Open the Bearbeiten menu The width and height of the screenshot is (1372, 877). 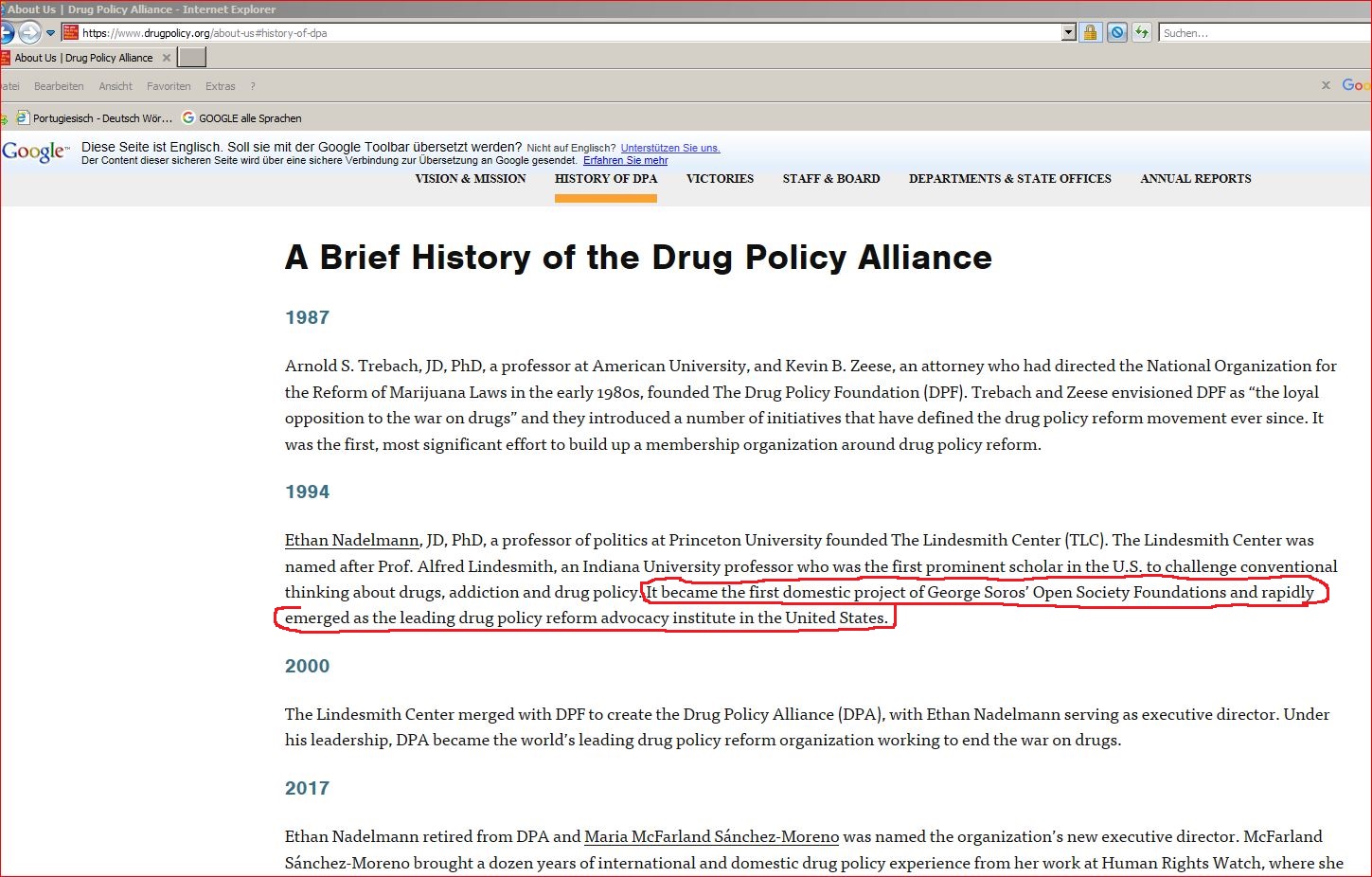pos(59,86)
